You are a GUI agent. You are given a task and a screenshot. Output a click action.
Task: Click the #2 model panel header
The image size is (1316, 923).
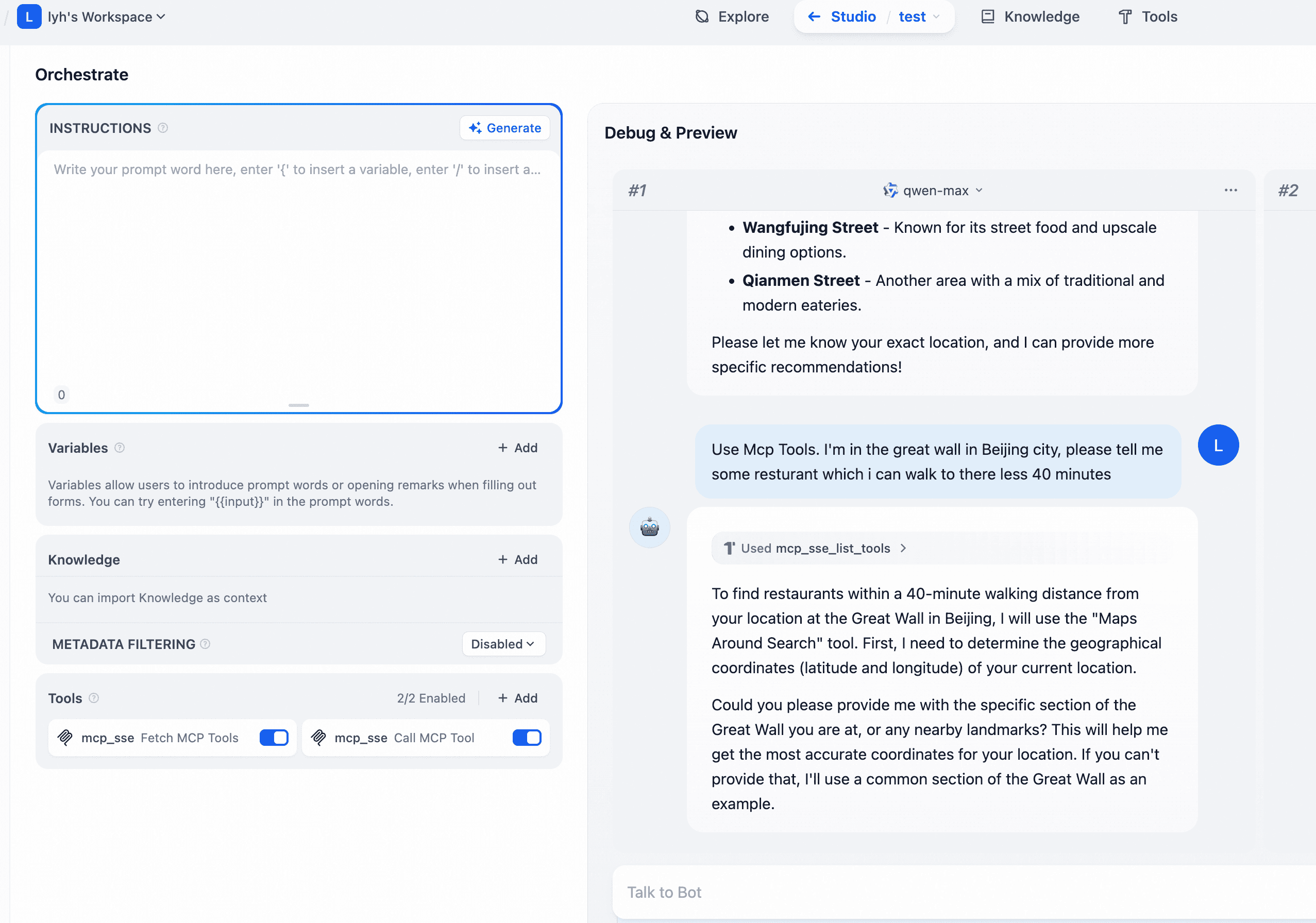tap(1289, 190)
